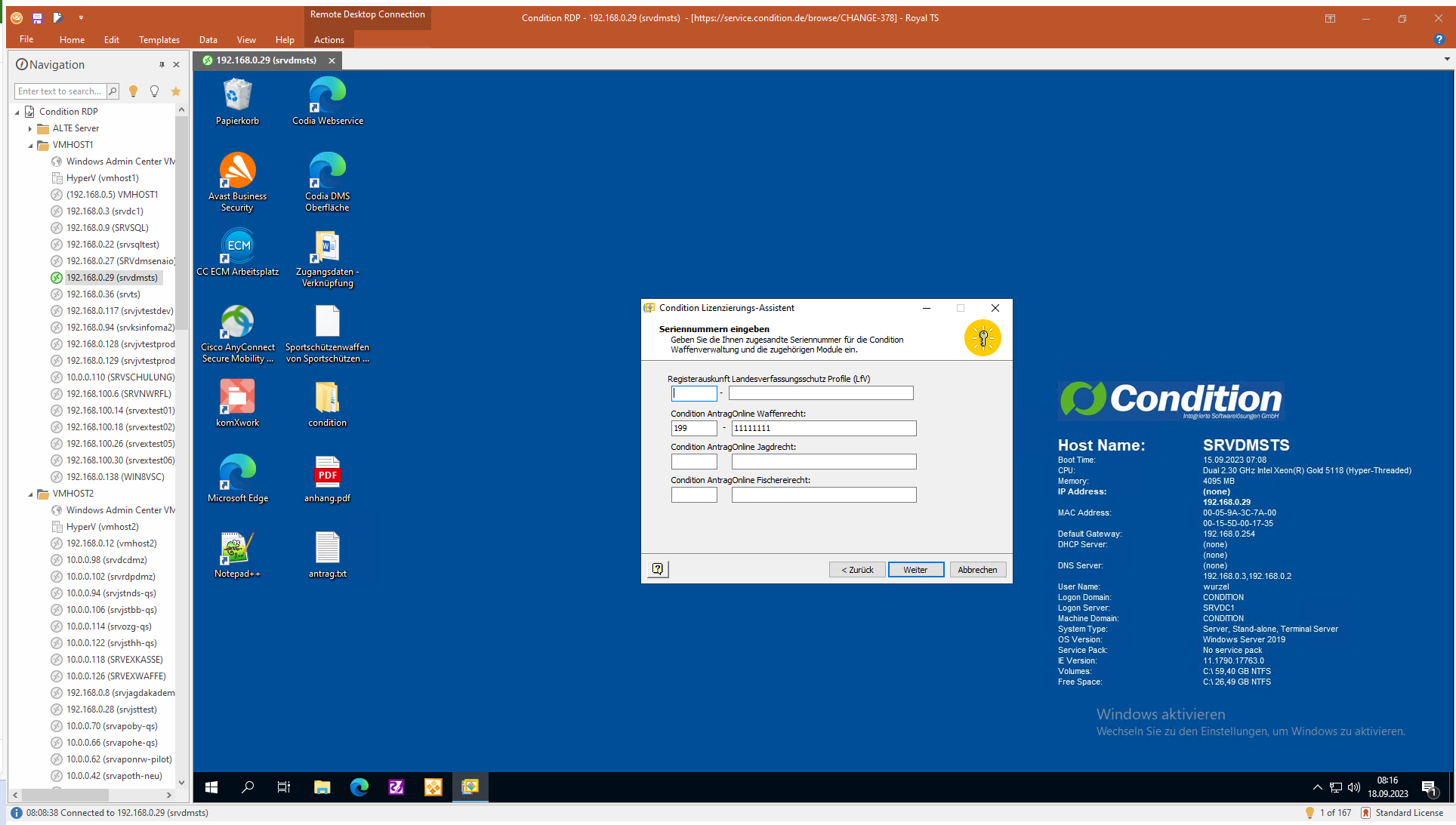Toggle the Navigation panel pin
Viewport: 1456px width, 825px height.
tap(162, 65)
